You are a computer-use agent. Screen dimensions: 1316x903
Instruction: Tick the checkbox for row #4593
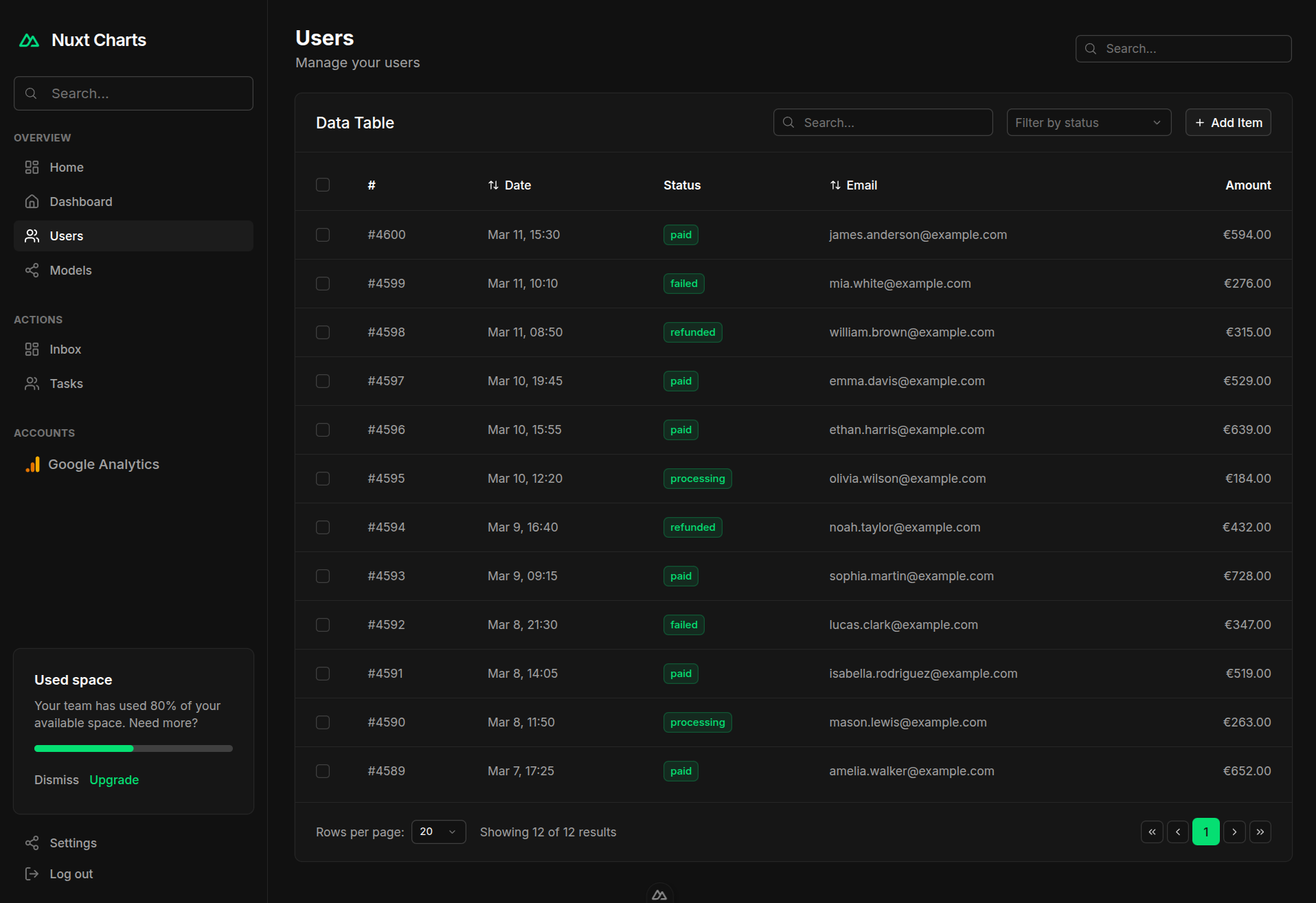click(x=323, y=576)
